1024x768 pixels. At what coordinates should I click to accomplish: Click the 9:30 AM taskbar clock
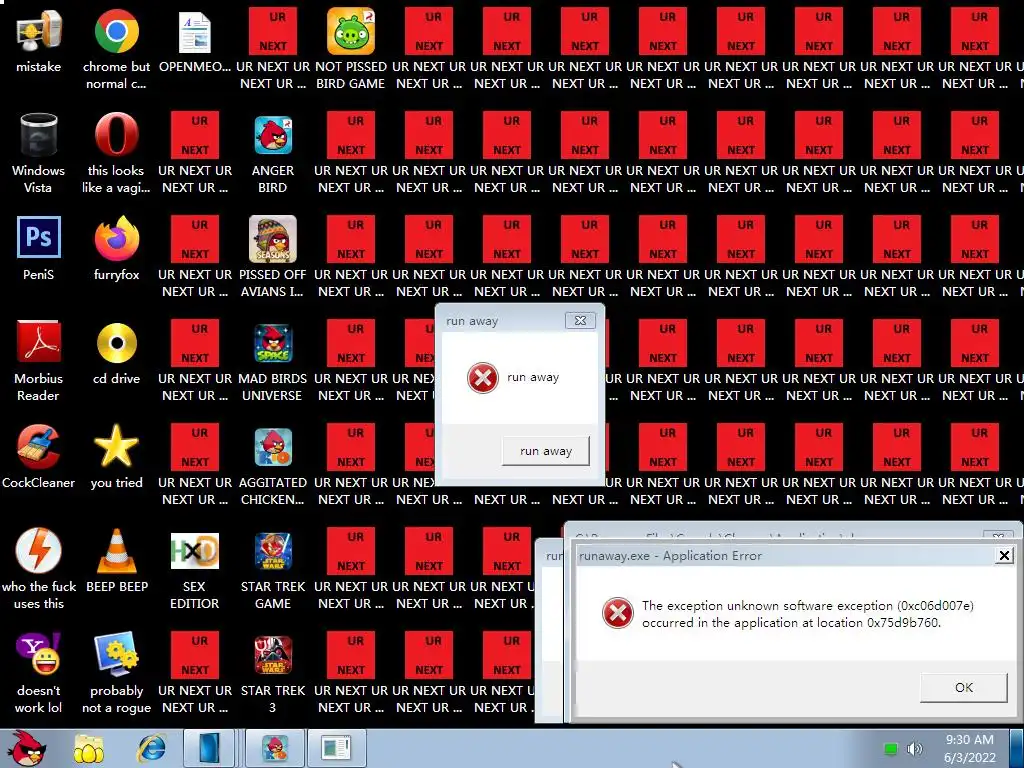[970, 739]
